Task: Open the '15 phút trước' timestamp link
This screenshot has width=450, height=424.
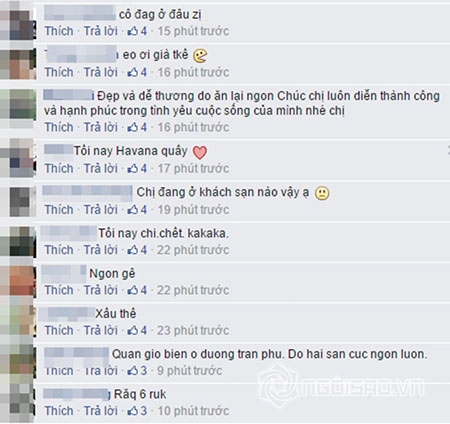Action: (x=193, y=31)
